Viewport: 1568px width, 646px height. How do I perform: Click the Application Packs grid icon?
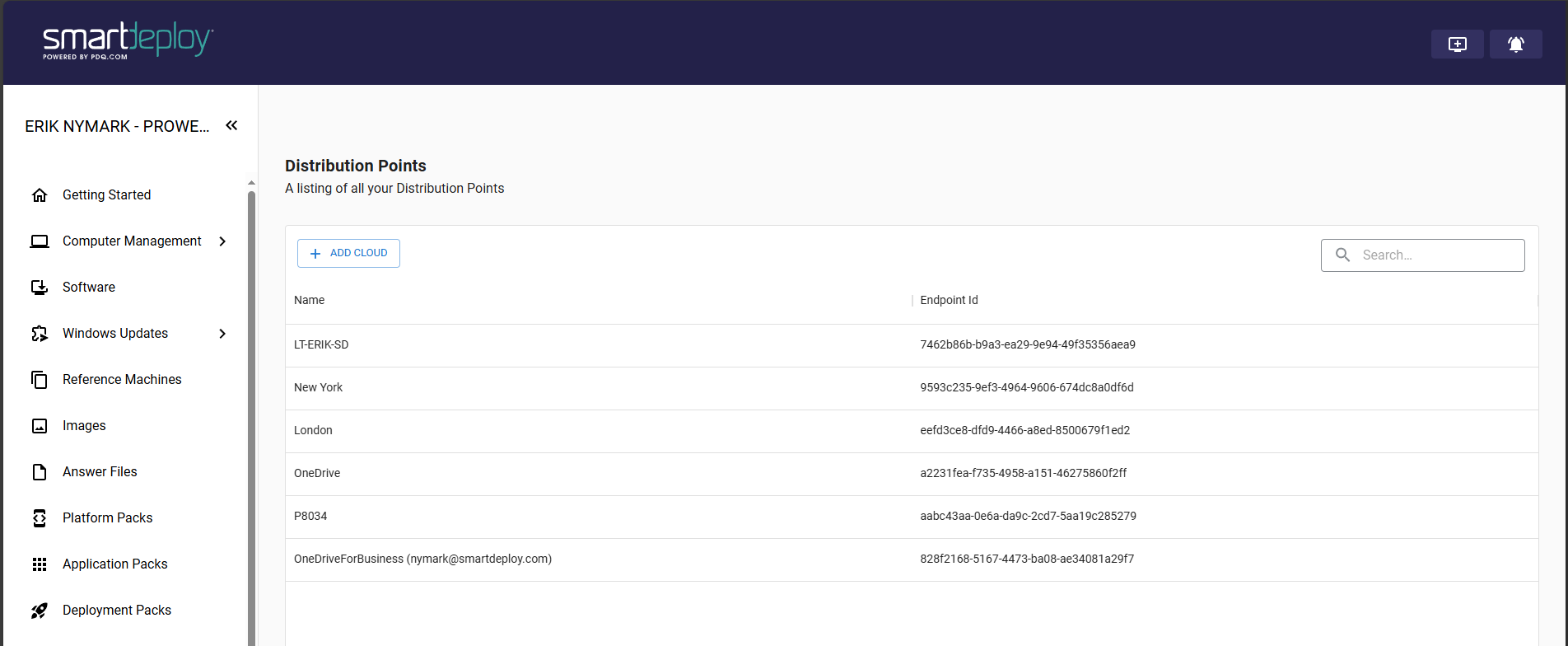pyautogui.click(x=40, y=564)
